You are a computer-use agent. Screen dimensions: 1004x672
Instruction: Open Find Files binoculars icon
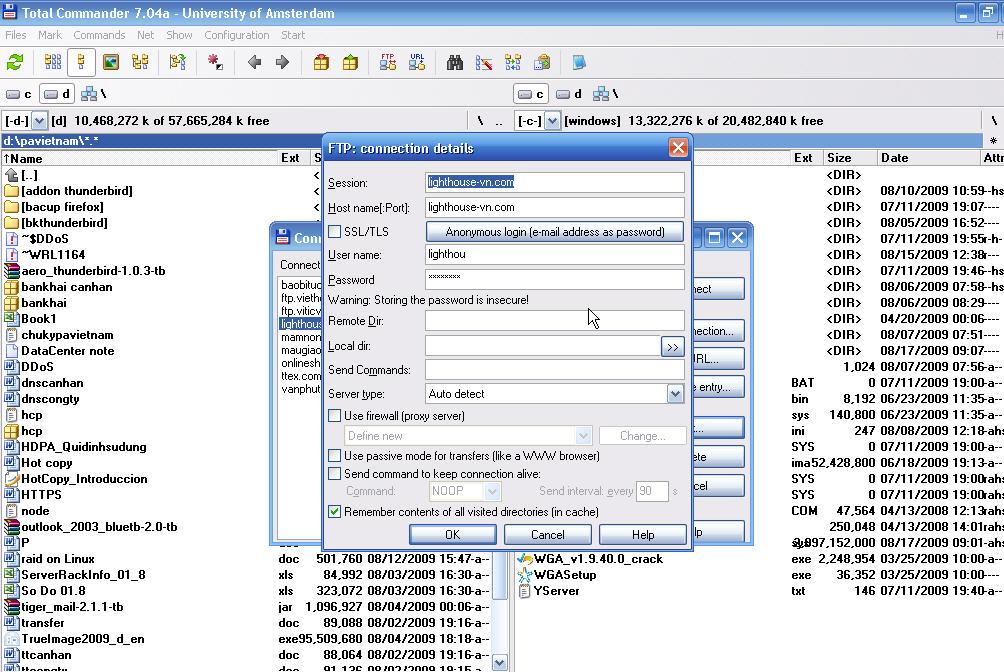coord(455,62)
